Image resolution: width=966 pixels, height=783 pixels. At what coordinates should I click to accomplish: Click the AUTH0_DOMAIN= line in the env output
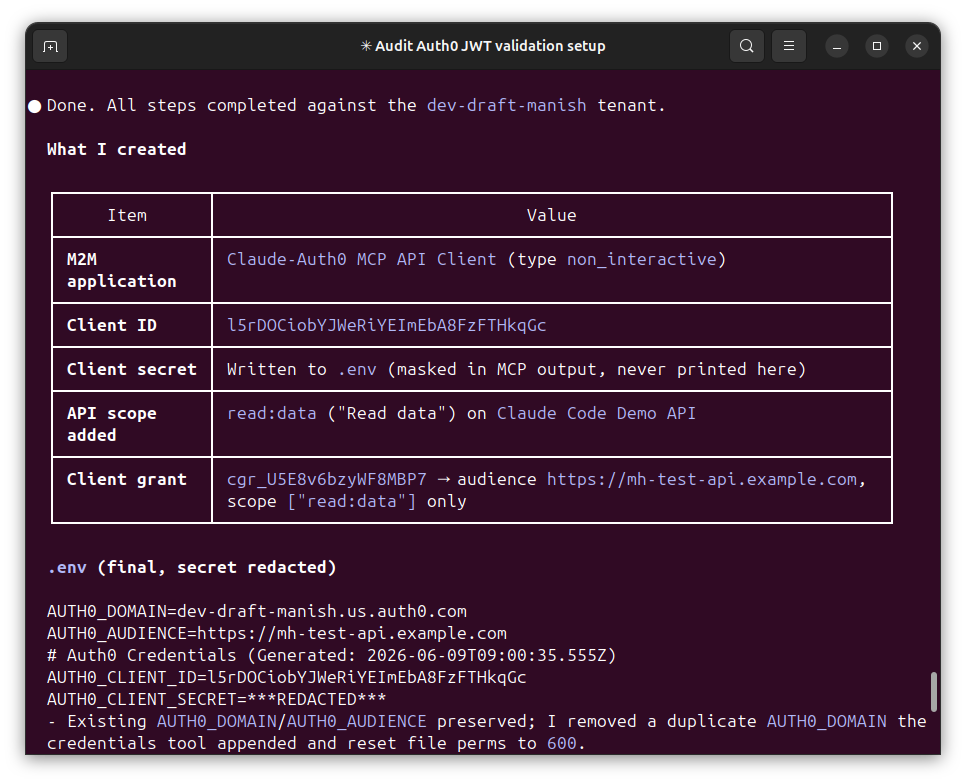257,611
